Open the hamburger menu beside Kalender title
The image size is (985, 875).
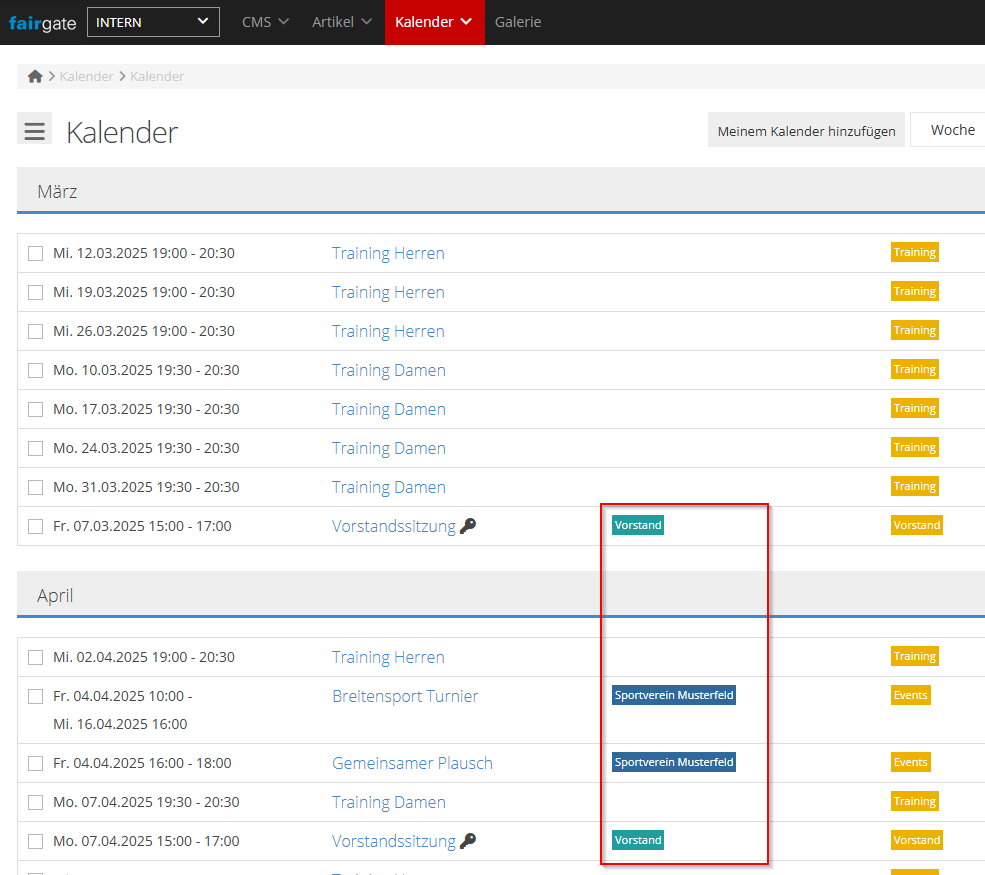[35, 130]
